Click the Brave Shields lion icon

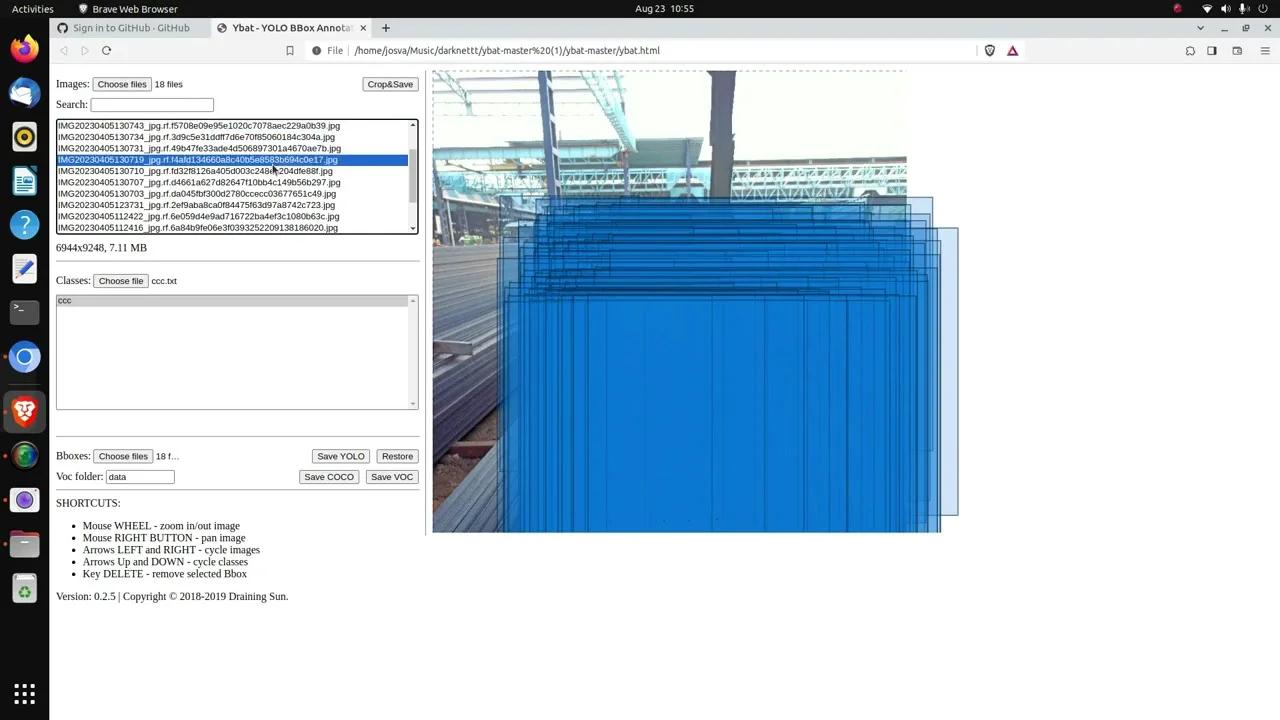[x=990, y=51]
